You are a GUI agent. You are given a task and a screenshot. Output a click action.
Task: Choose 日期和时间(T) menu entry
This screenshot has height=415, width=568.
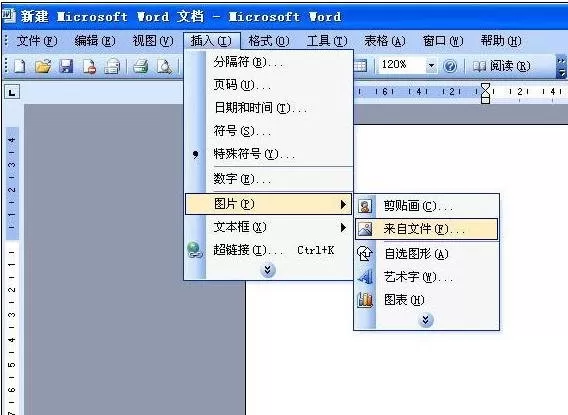268,108
